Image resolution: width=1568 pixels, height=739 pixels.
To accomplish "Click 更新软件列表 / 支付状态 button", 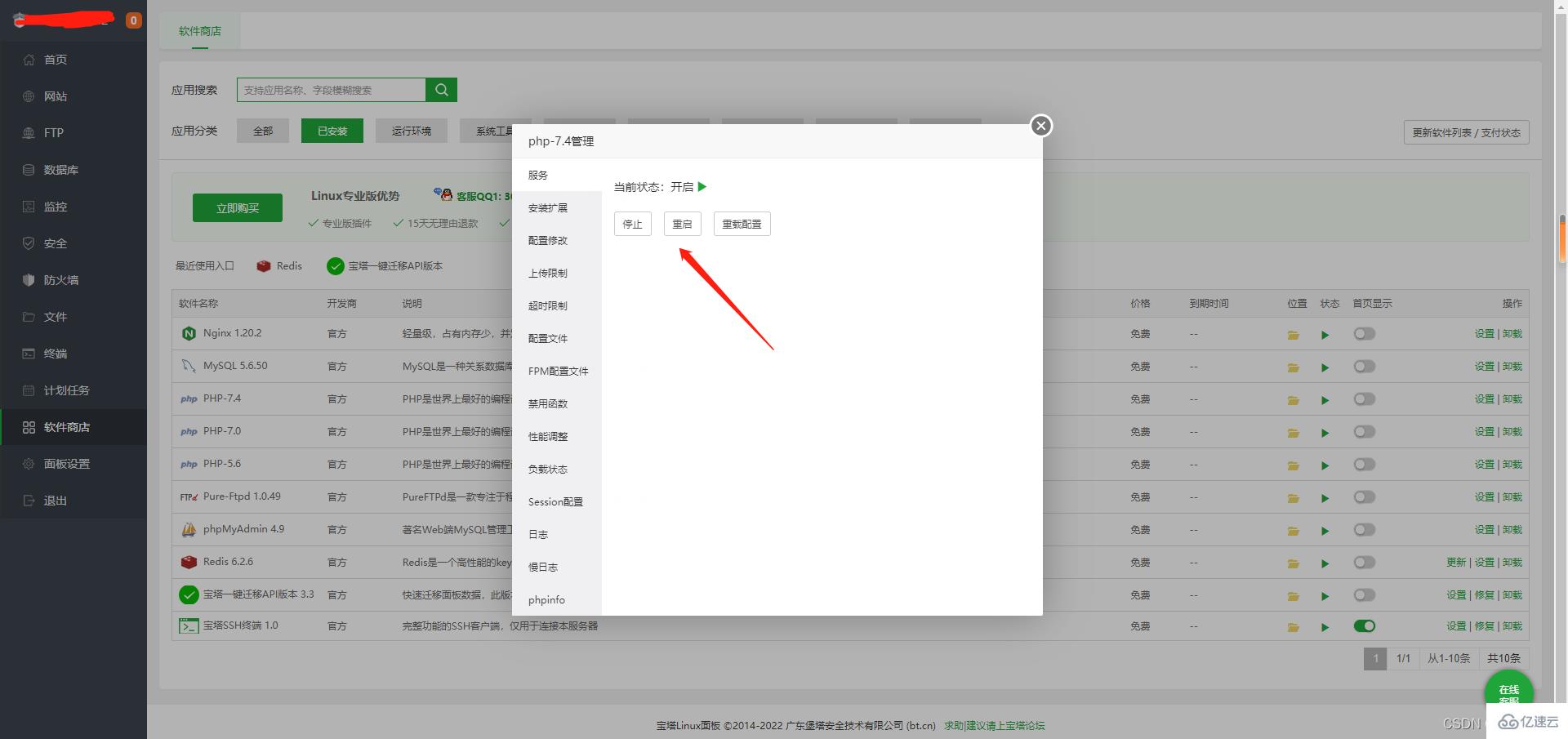I will click(x=1466, y=132).
